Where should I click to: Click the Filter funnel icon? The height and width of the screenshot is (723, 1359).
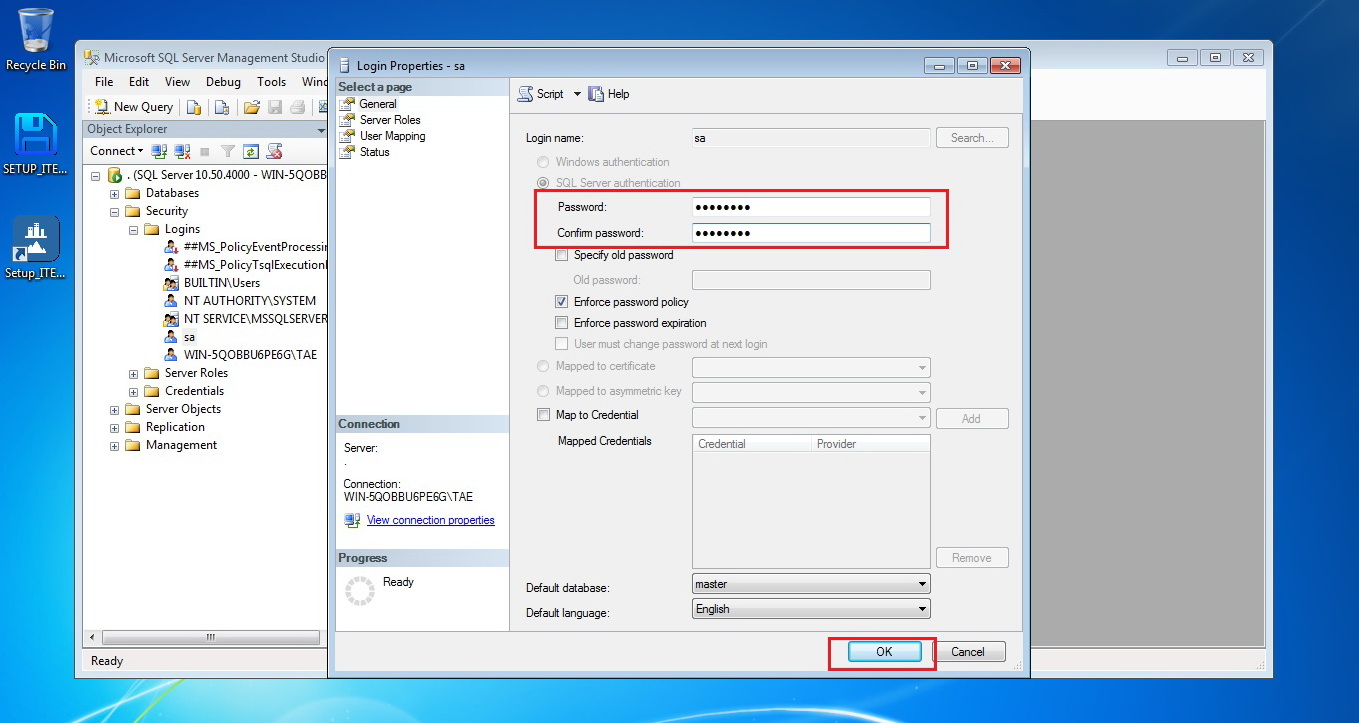pos(228,151)
